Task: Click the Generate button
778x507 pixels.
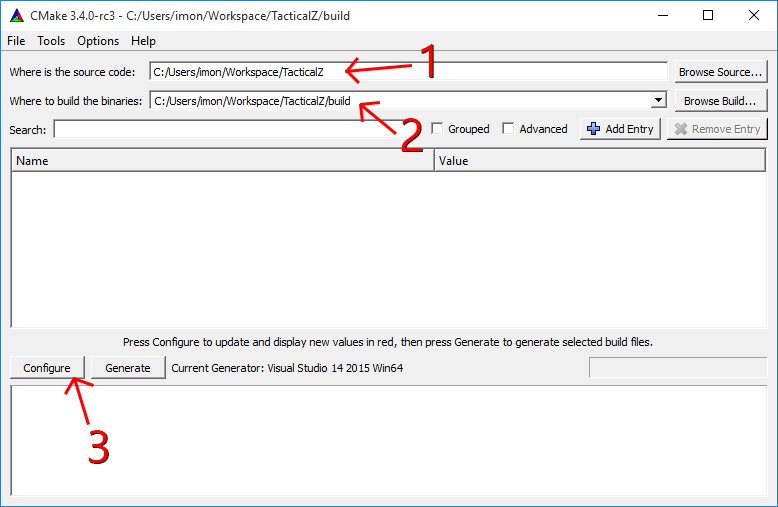Action: [128, 368]
